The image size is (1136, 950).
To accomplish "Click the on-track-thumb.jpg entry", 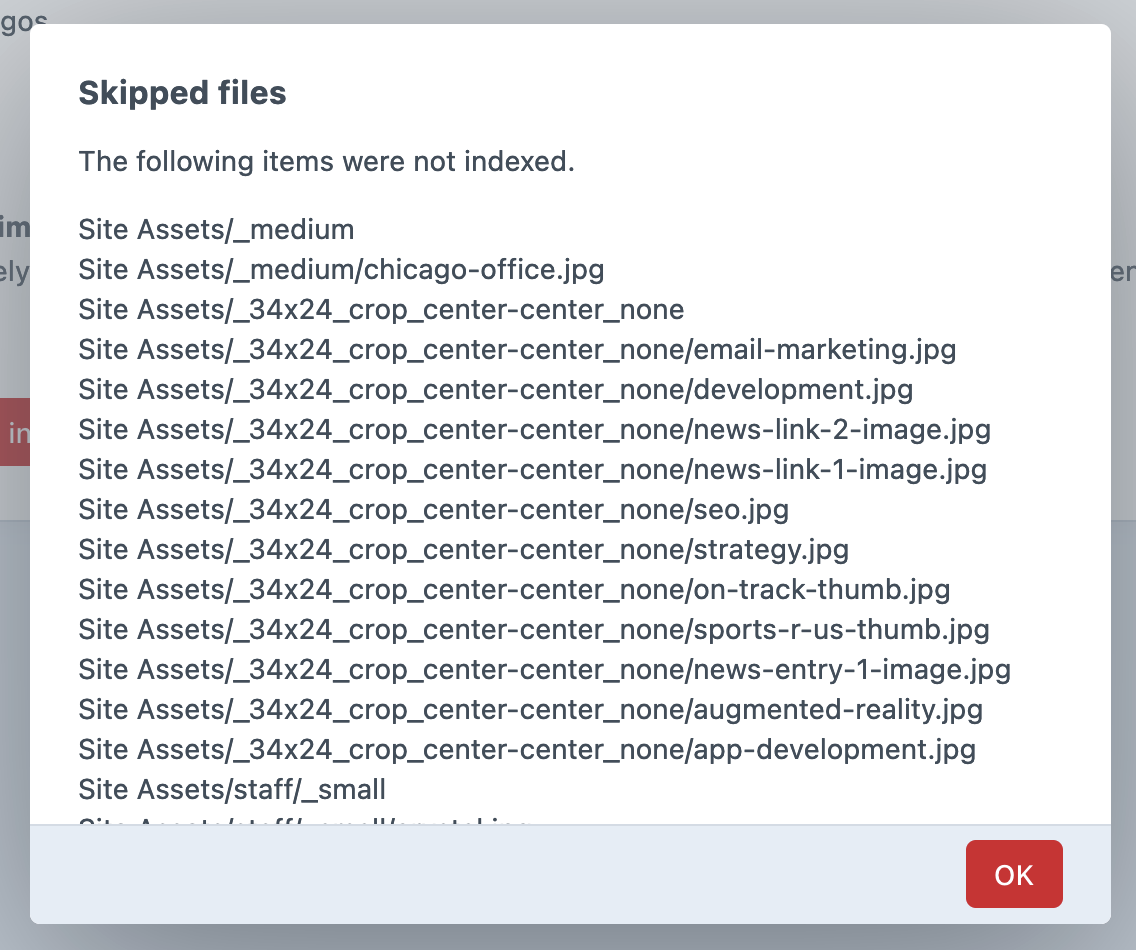I will click(x=514, y=589).
